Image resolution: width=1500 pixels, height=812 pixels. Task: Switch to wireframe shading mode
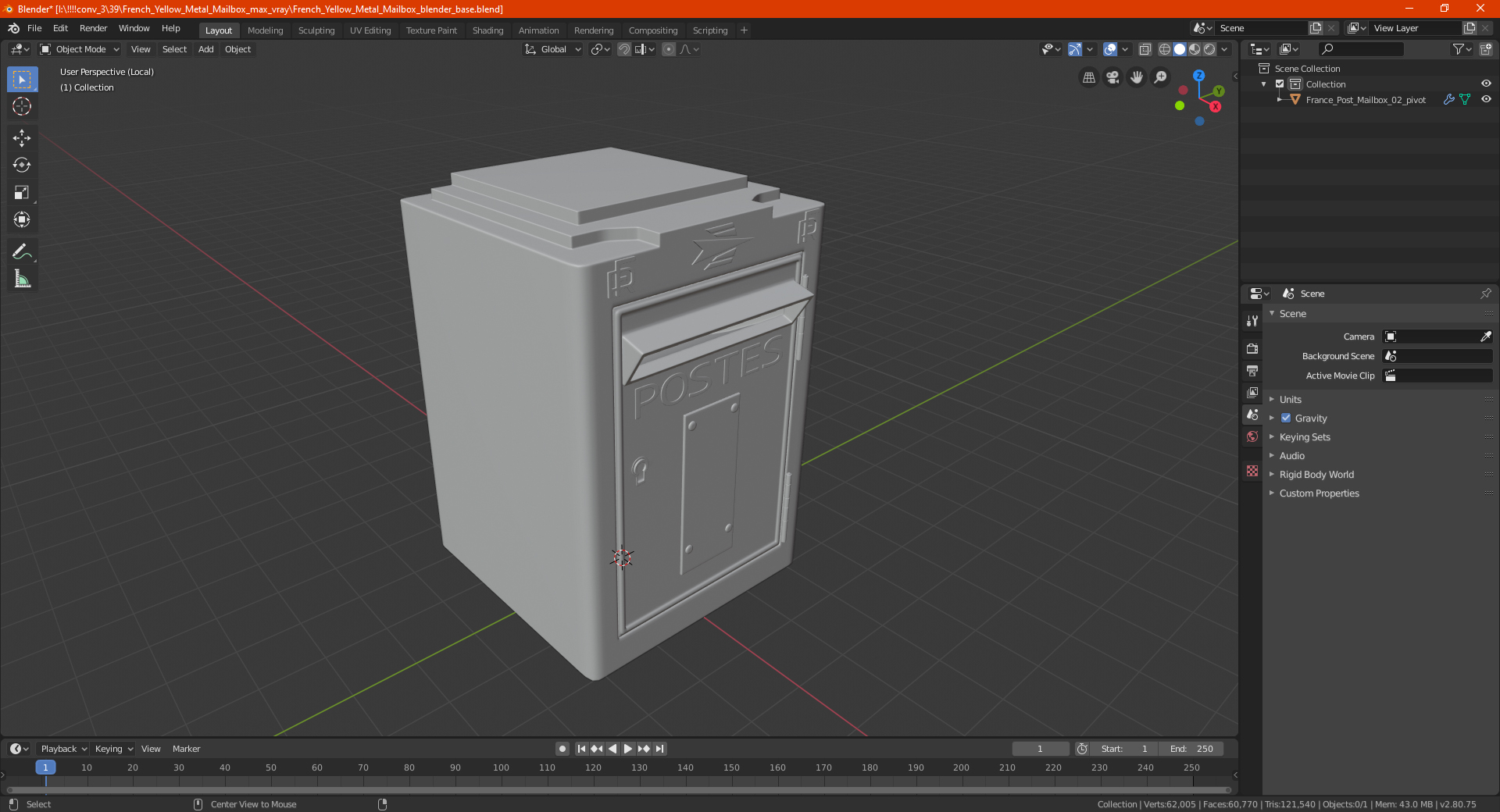tap(1165, 49)
